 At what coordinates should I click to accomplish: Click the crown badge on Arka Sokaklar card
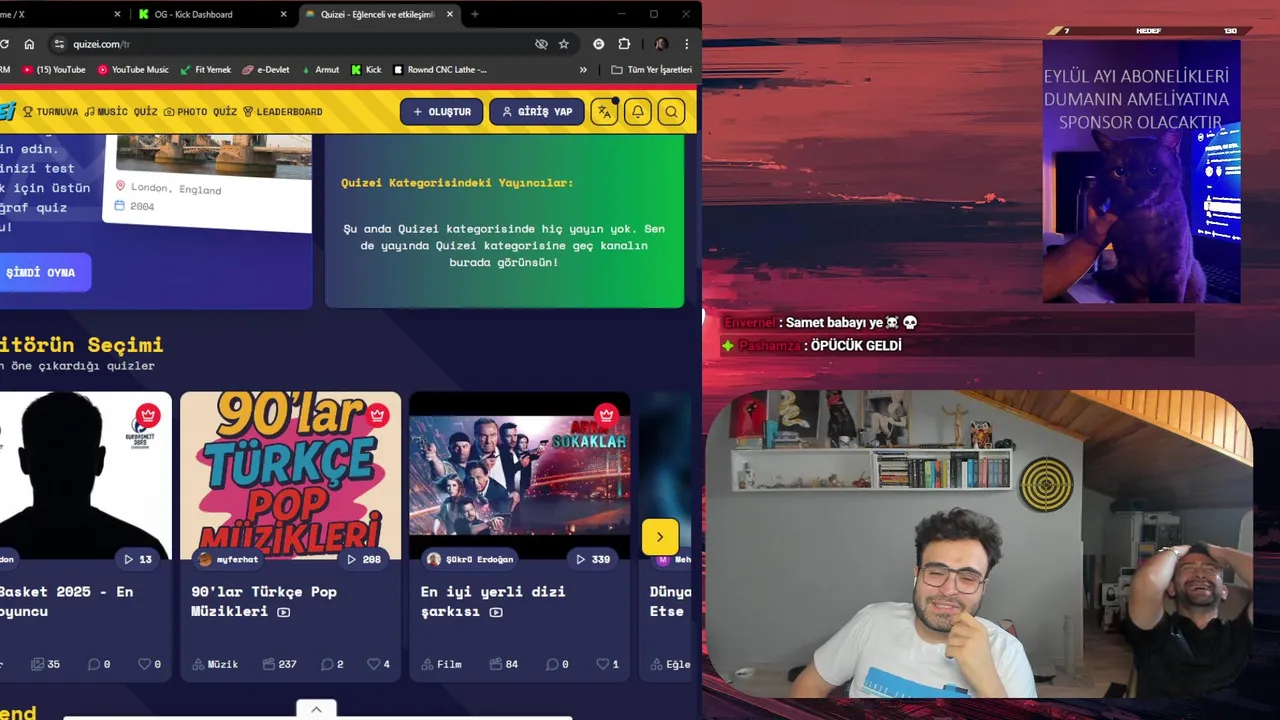[x=606, y=415]
